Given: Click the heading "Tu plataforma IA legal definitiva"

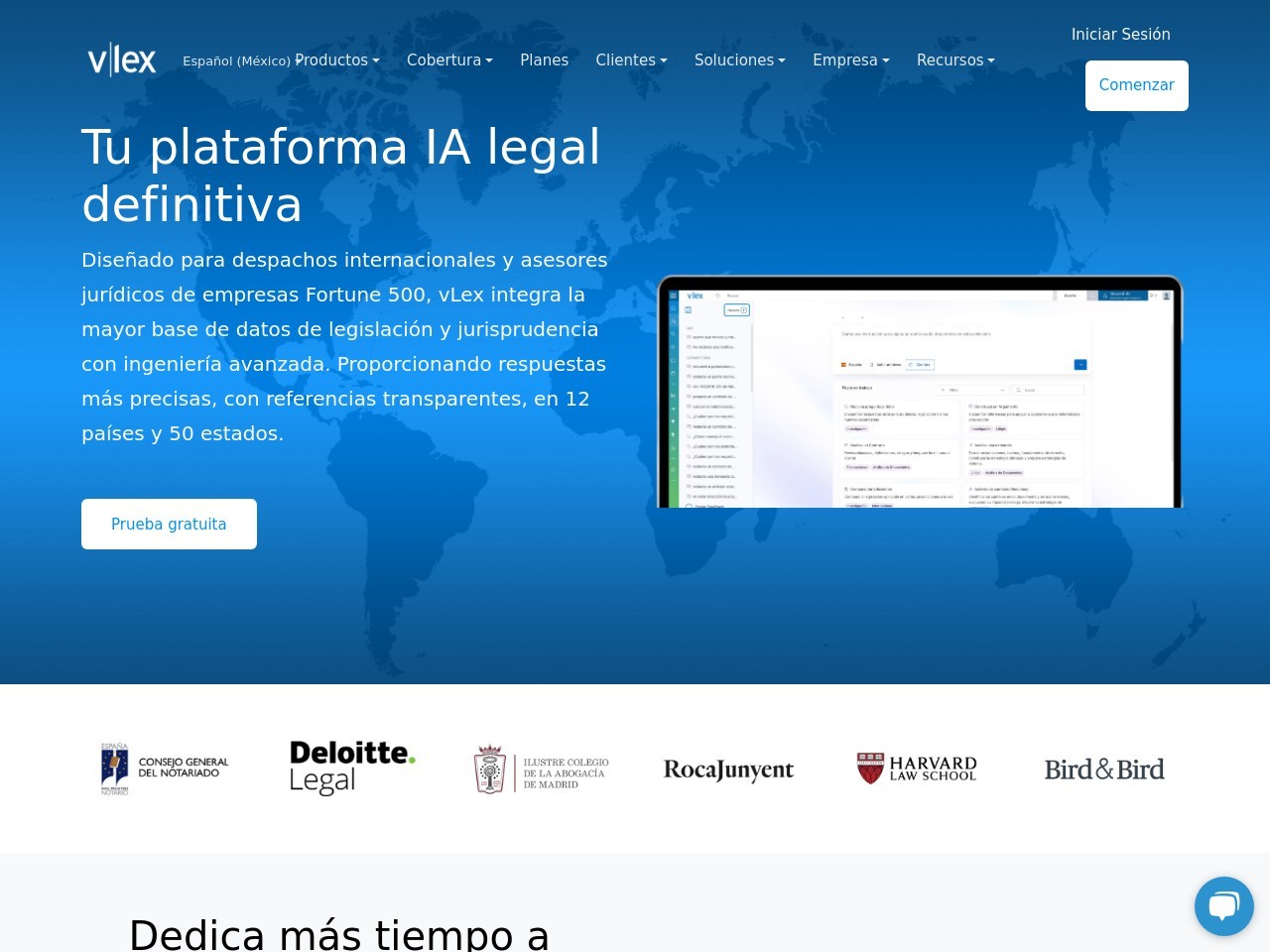Looking at the screenshot, I should click(x=341, y=176).
